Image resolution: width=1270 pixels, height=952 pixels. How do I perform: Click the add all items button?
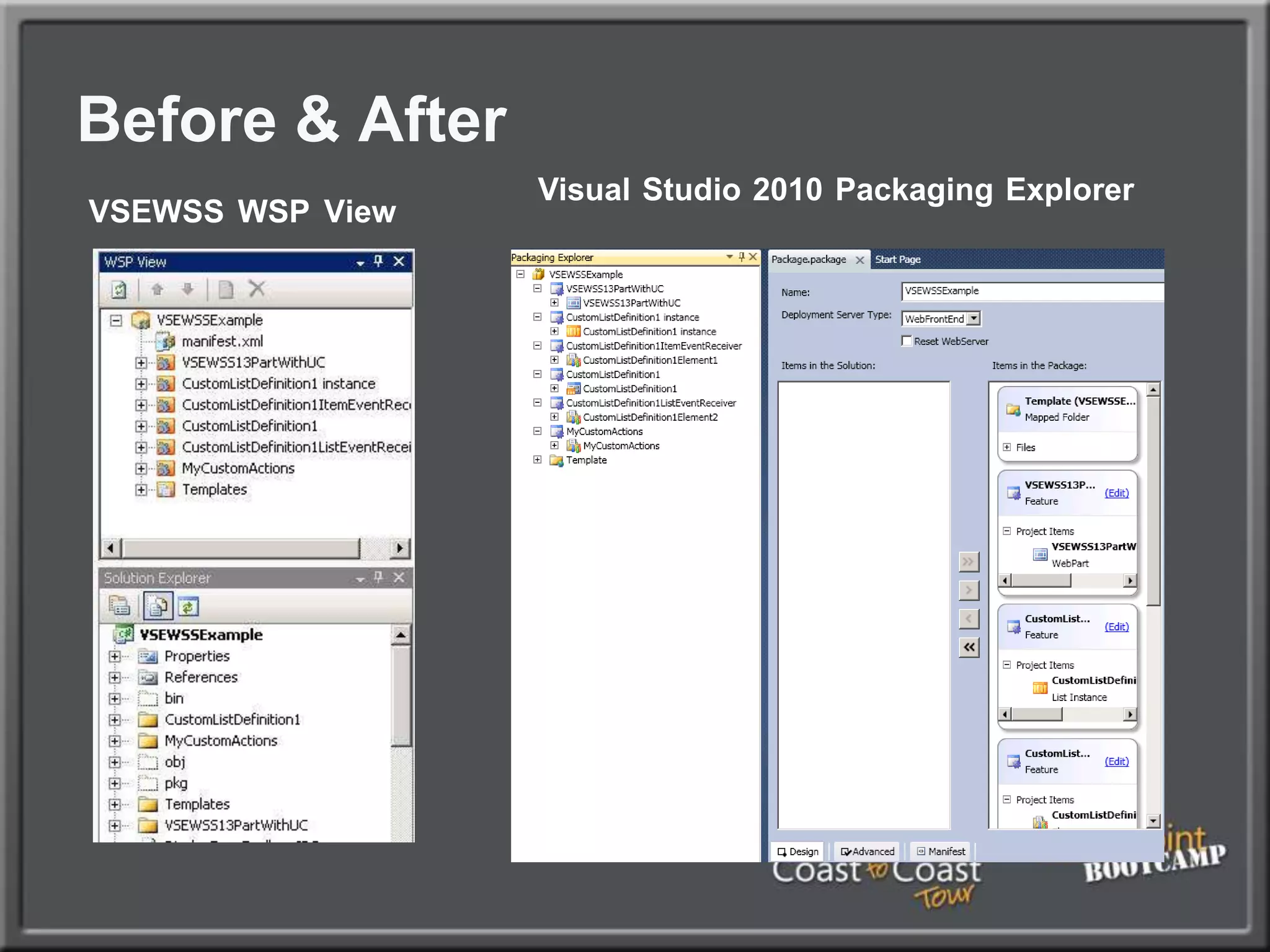[968, 562]
